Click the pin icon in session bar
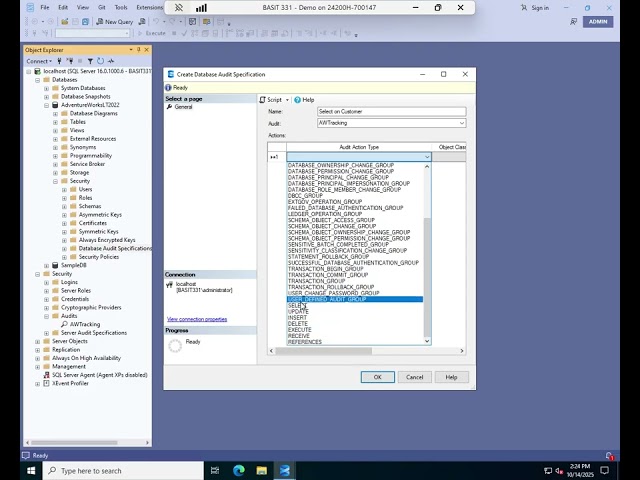 [x=179, y=7]
